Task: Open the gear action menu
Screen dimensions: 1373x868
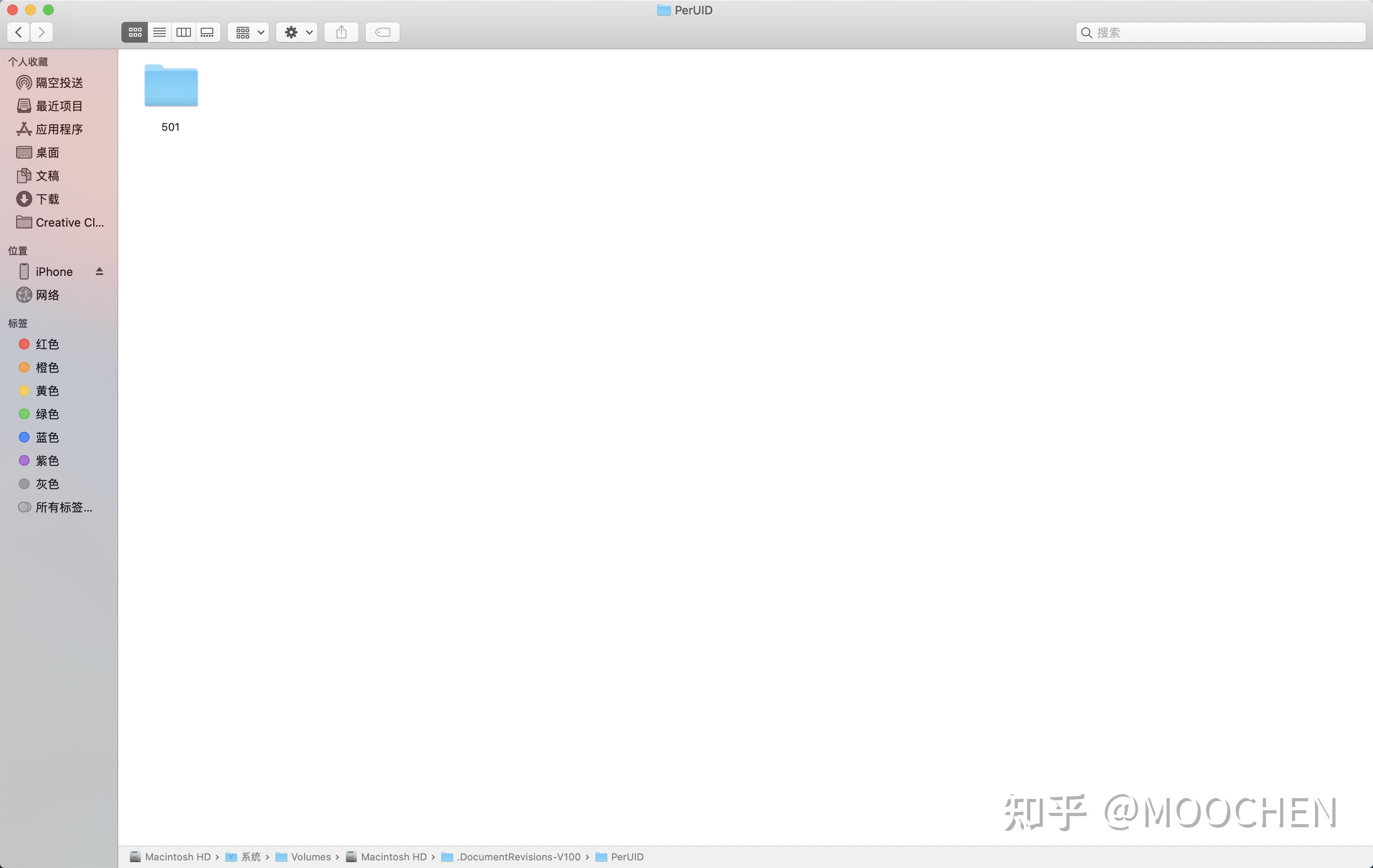Action: (x=297, y=33)
